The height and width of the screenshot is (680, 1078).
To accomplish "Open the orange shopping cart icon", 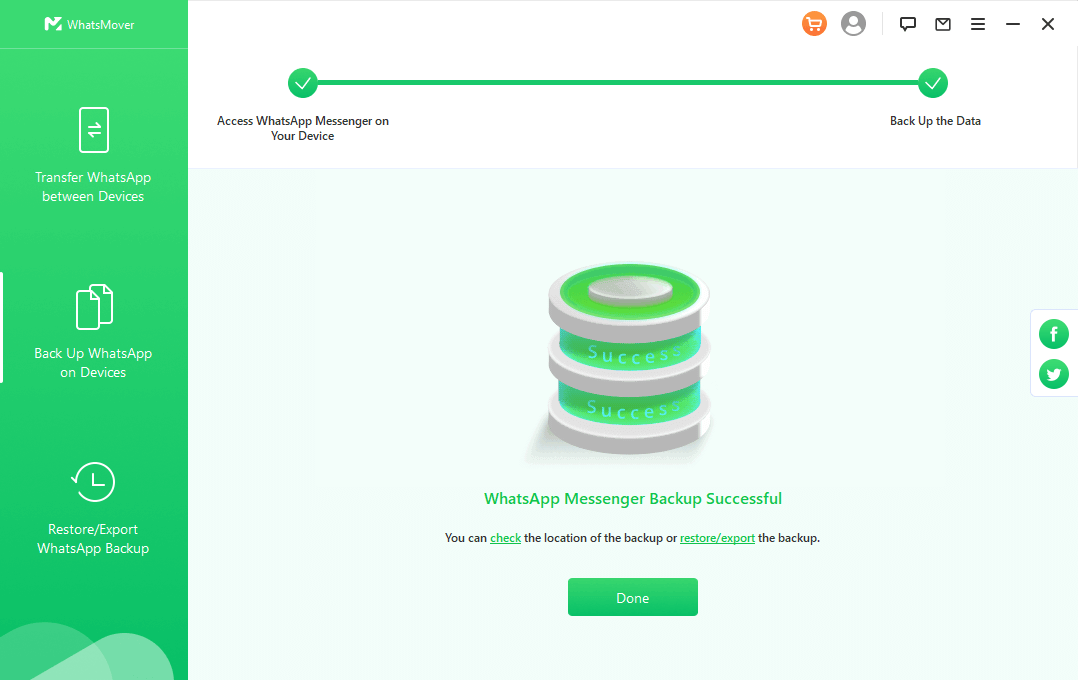I will coord(814,24).
